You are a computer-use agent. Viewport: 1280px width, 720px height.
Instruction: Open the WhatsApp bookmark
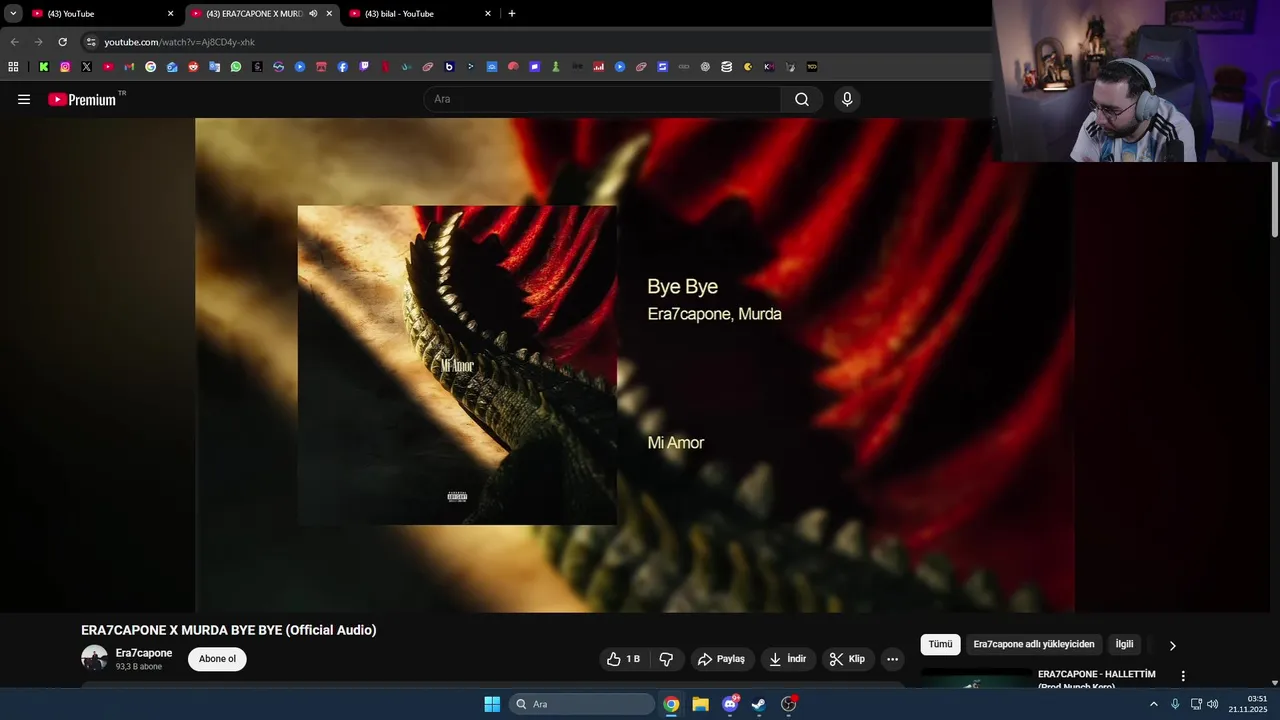tap(236, 67)
